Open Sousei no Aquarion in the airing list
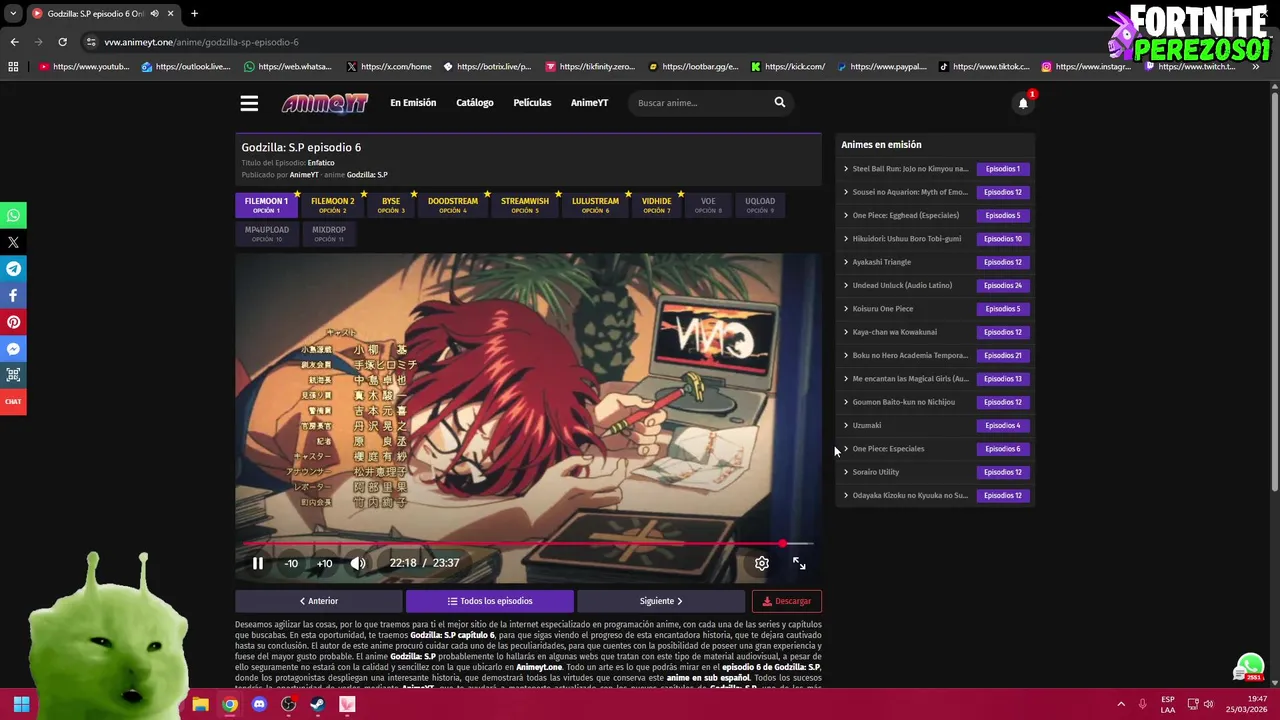The image size is (1280, 720). (x=910, y=192)
